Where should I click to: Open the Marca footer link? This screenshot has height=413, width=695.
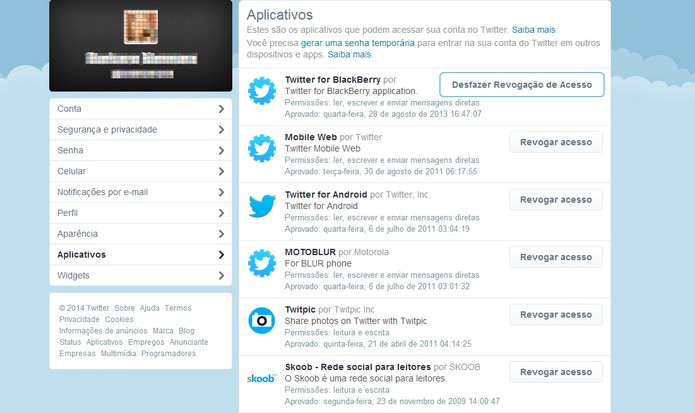click(163, 331)
